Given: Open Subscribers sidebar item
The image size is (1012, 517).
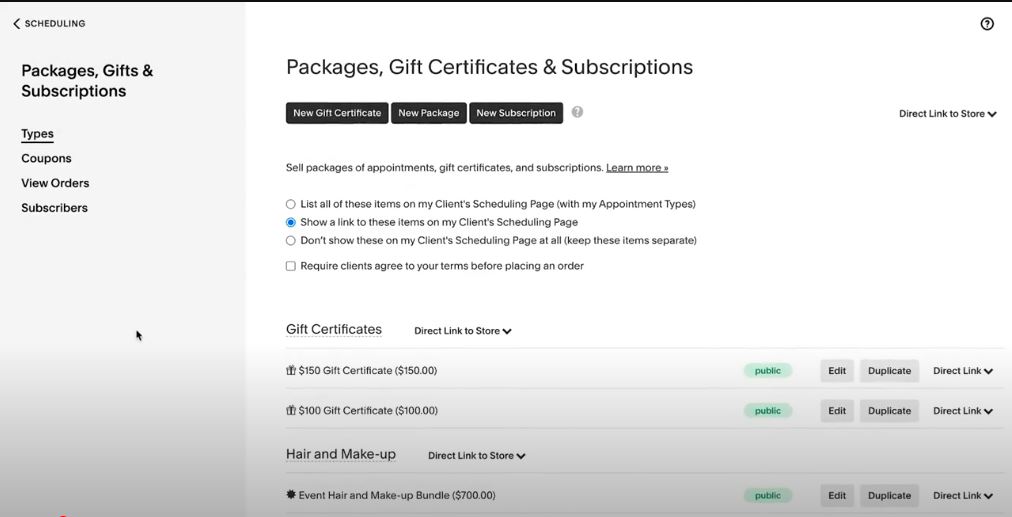Looking at the screenshot, I should point(54,208).
